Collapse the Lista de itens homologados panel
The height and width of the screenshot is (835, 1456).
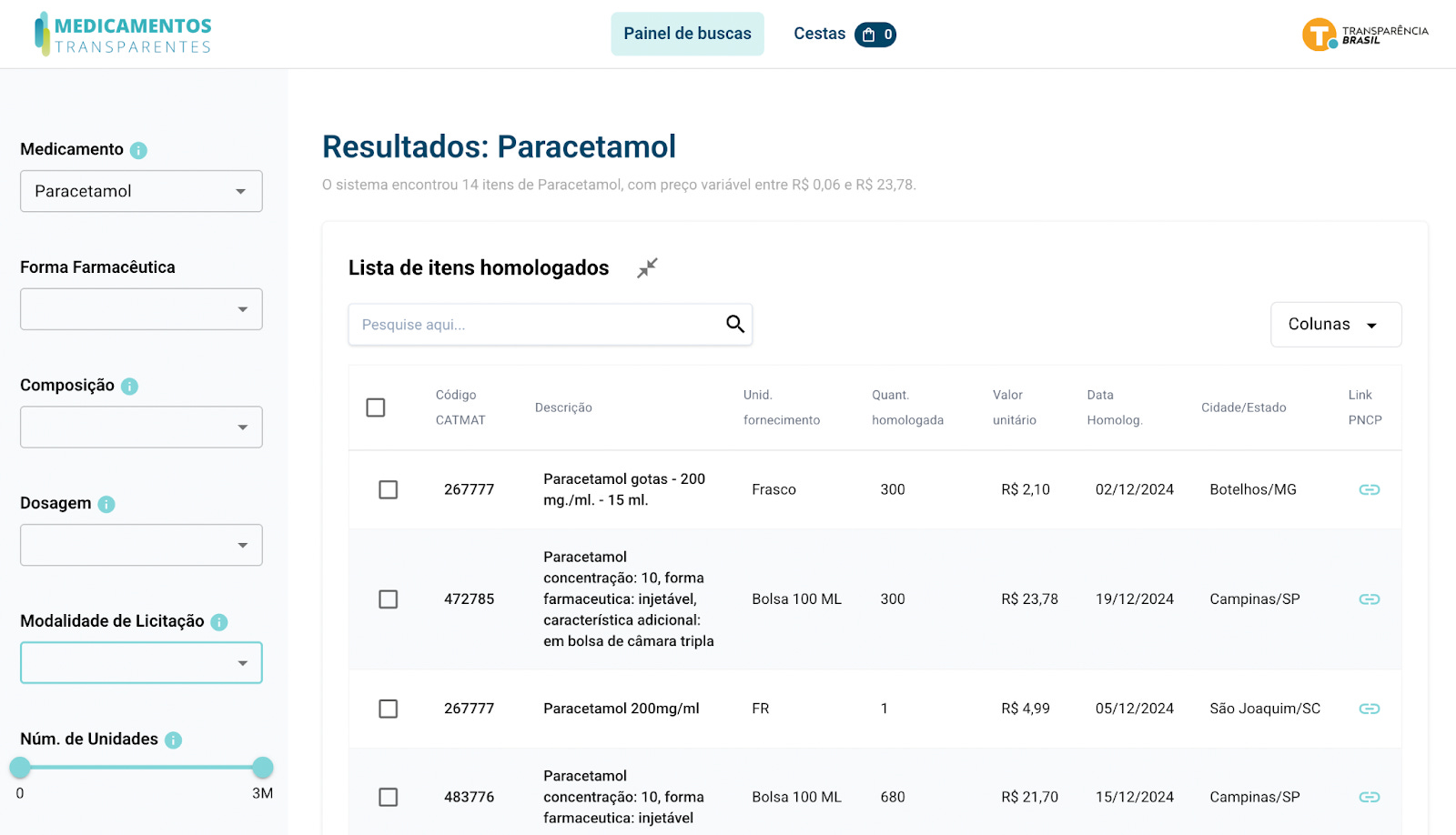647,268
